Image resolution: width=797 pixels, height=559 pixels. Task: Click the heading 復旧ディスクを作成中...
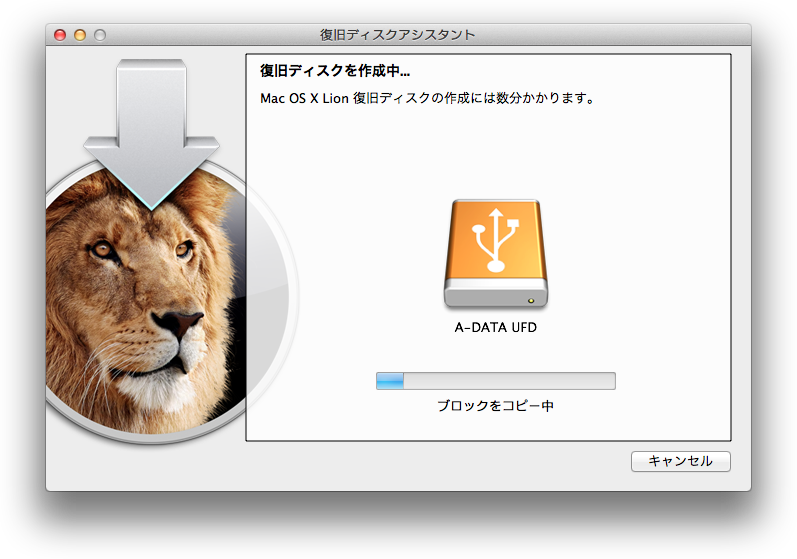coord(335,71)
